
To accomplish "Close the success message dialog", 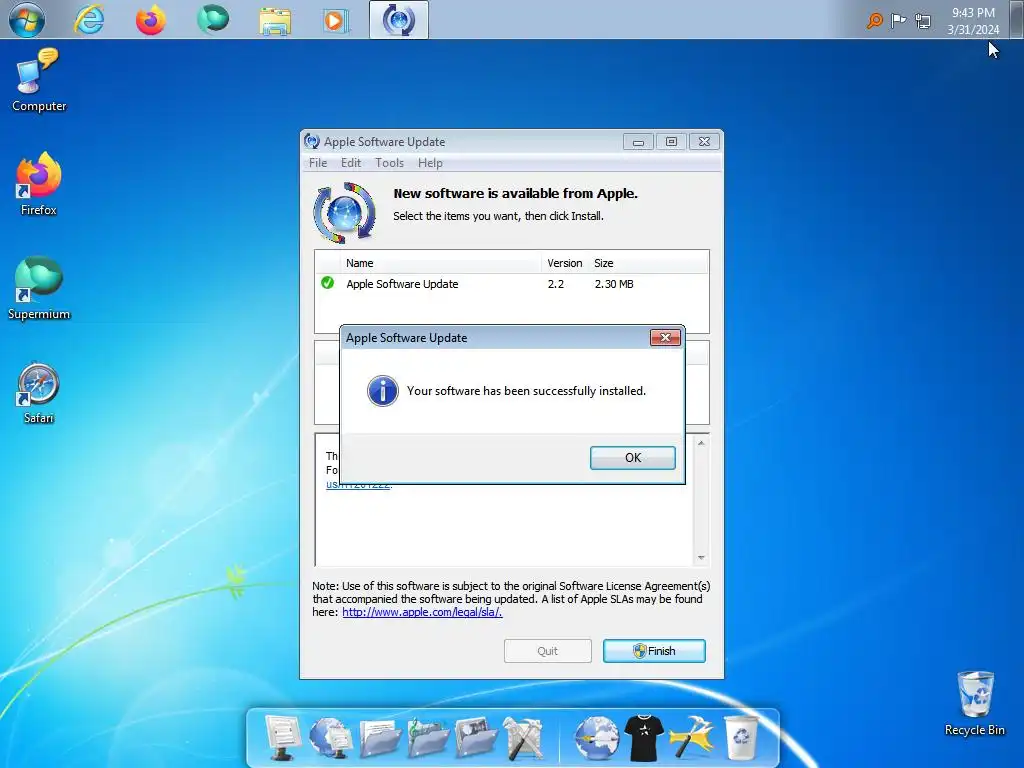I will 665,338.
